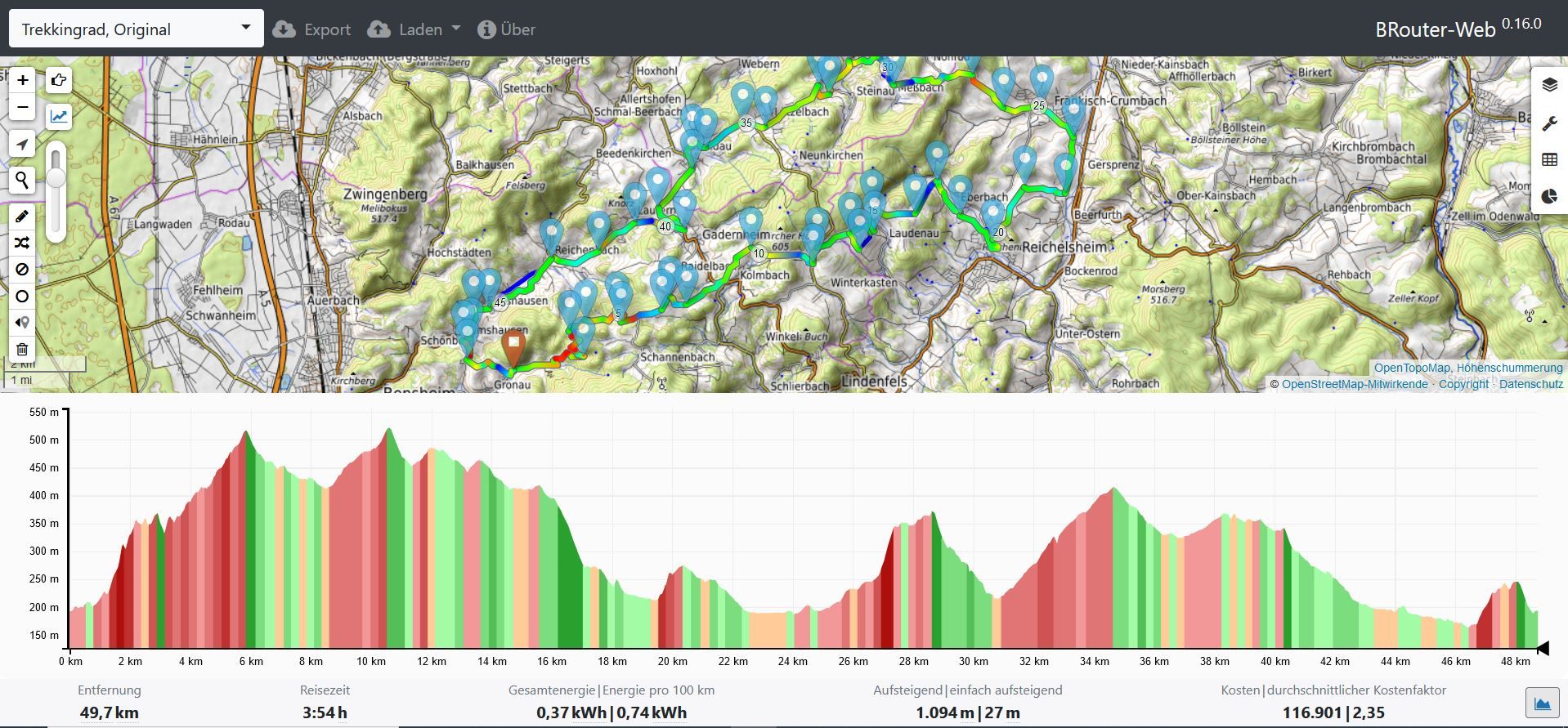
Task: Expand the Laden dropdown menu
Action: pyautogui.click(x=414, y=29)
